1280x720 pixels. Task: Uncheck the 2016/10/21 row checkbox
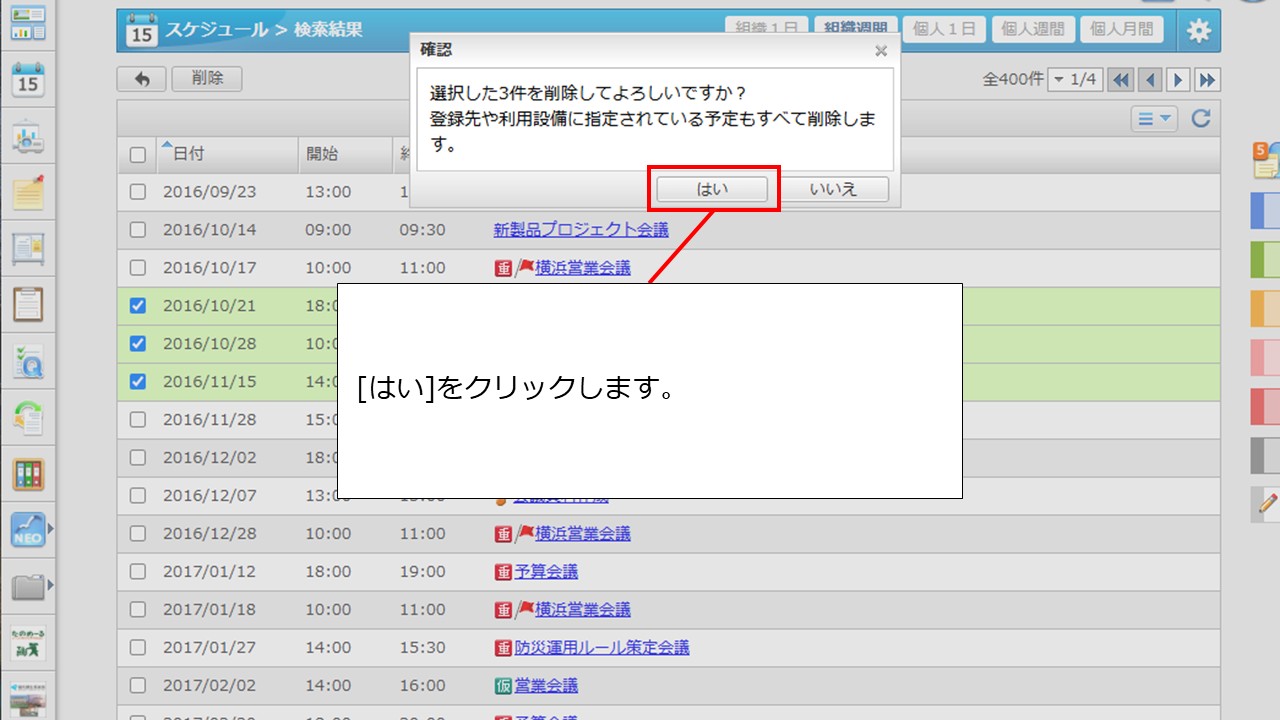pyautogui.click(x=138, y=306)
